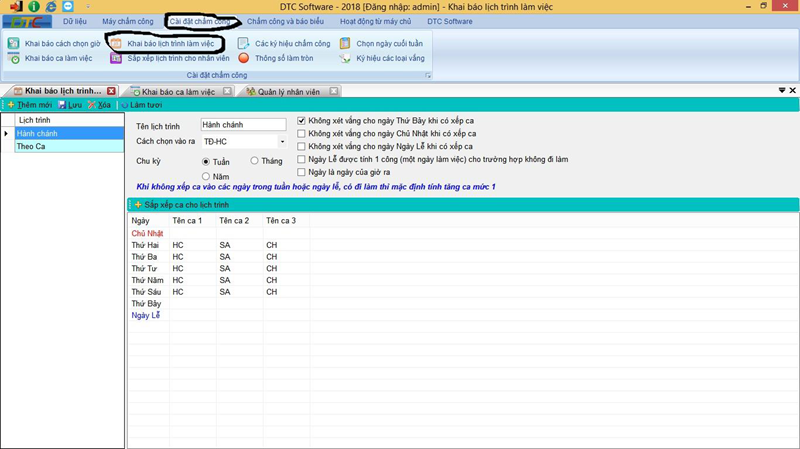Enable 'Không xét vắng cho ngày Chủ Nhật'
The image size is (800, 449).
pyautogui.click(x=302, y=134)
